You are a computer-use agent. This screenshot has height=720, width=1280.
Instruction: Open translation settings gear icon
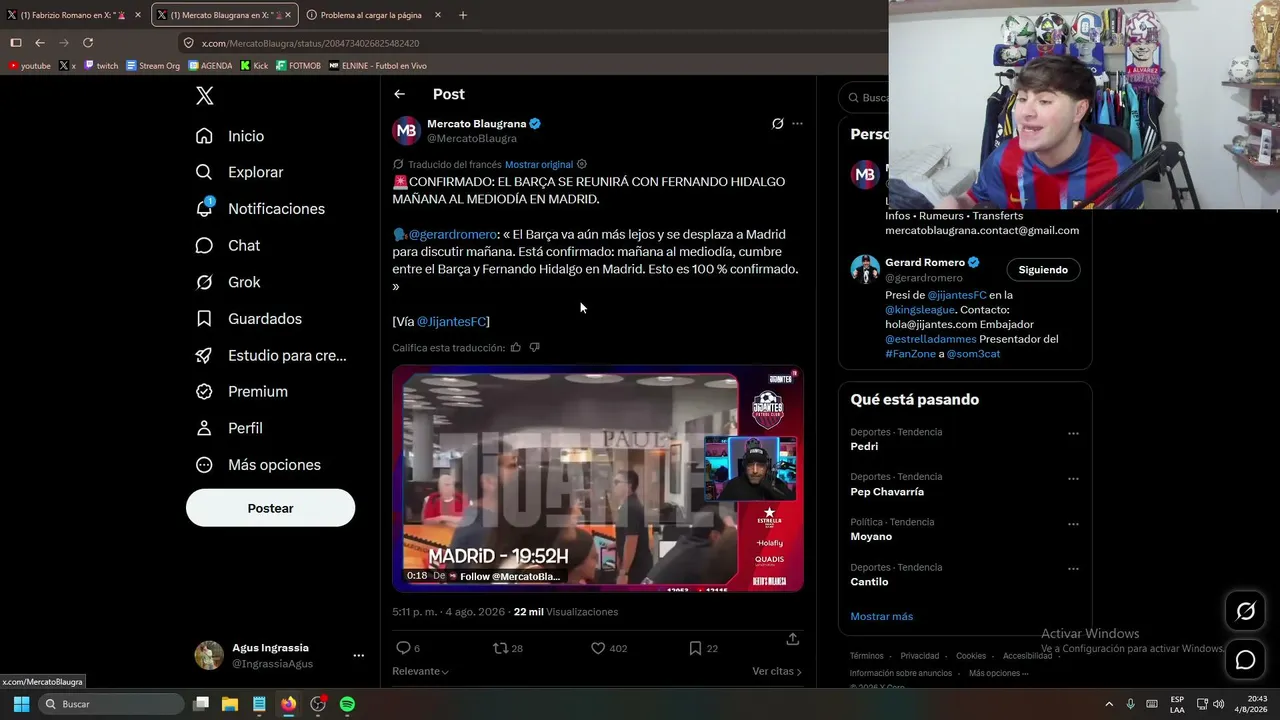coord(582,164)
